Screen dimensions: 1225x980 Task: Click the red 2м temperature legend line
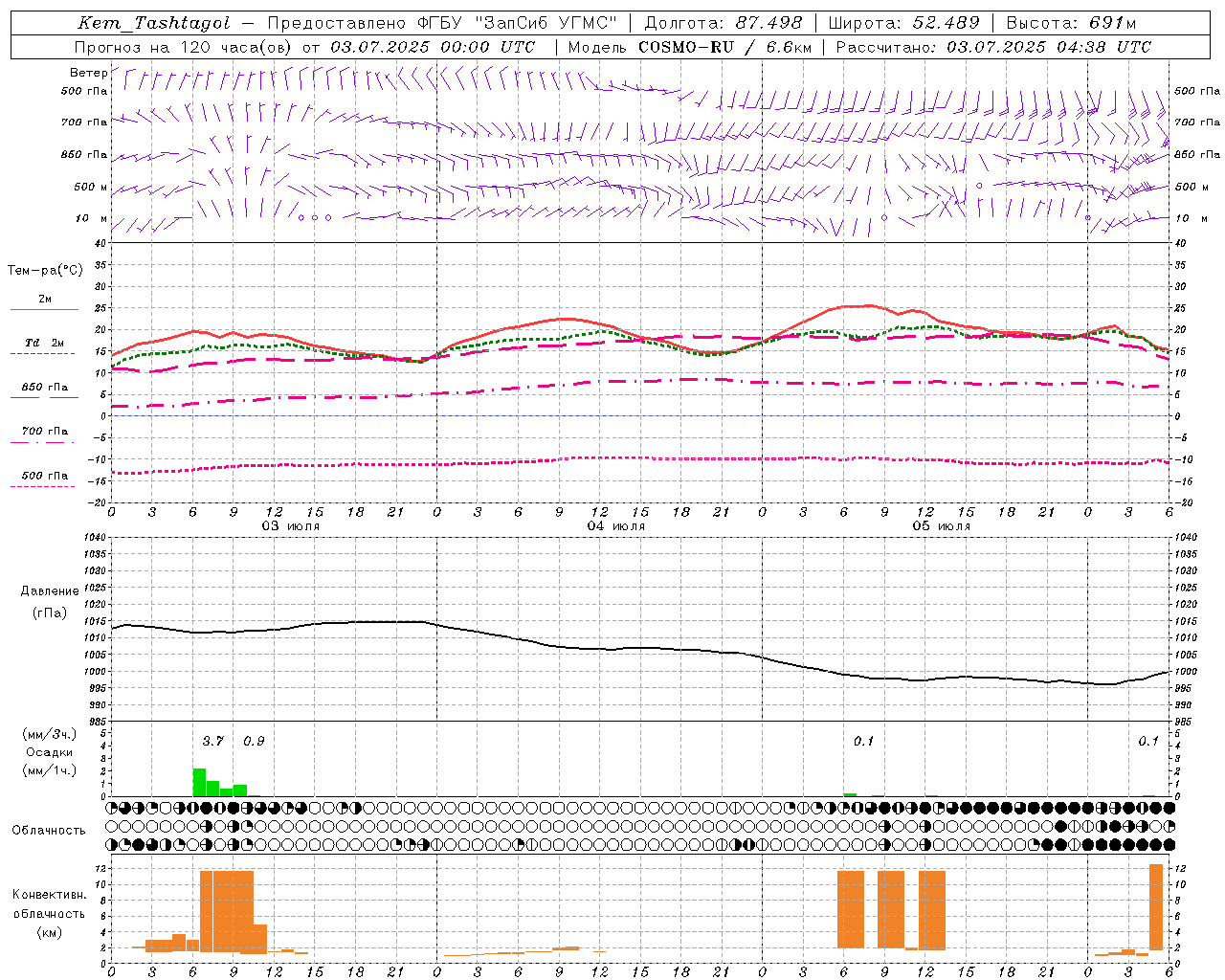[x=44, y=309]
